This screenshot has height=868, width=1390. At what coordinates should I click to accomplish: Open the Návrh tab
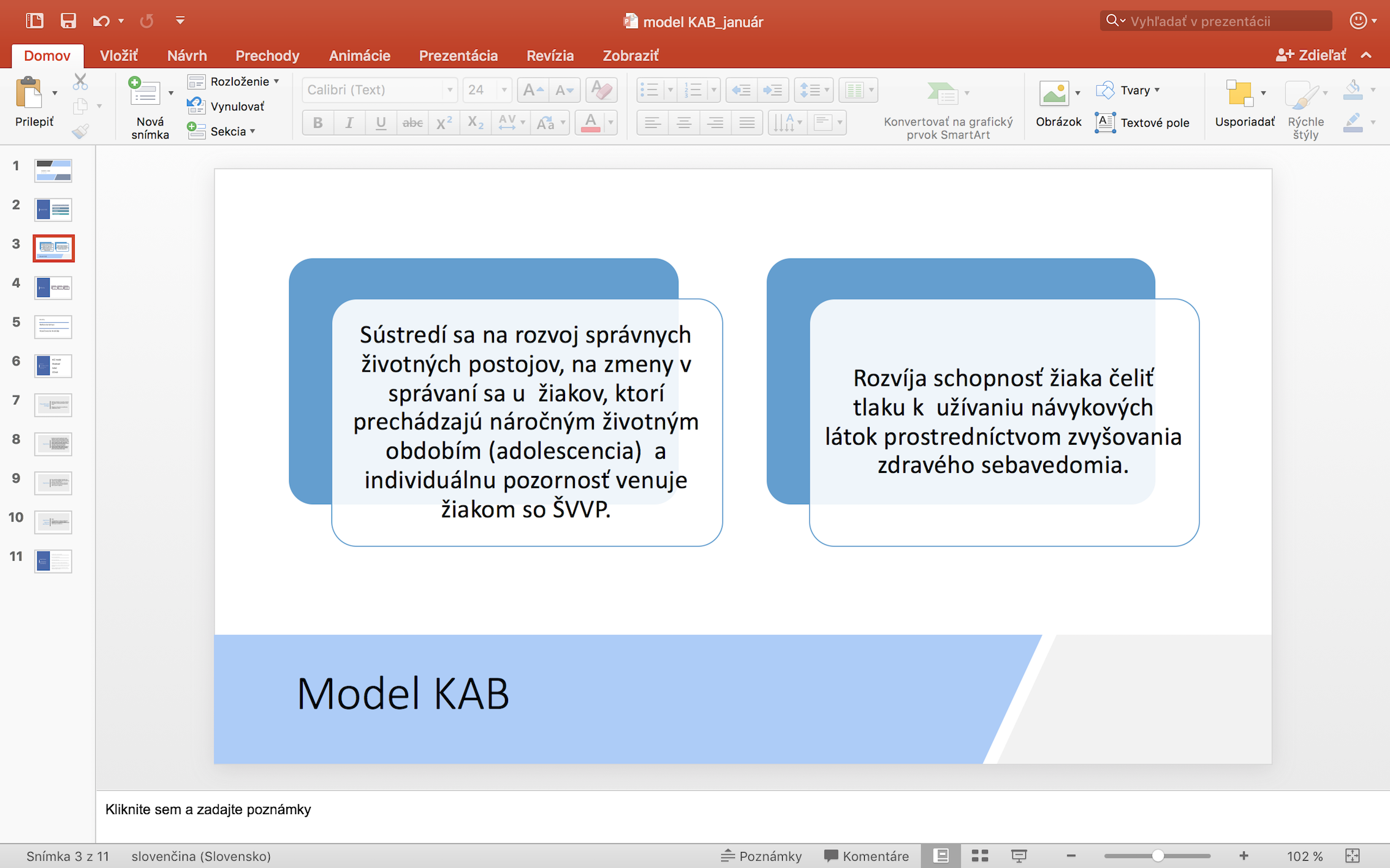(x=187, y=56)
